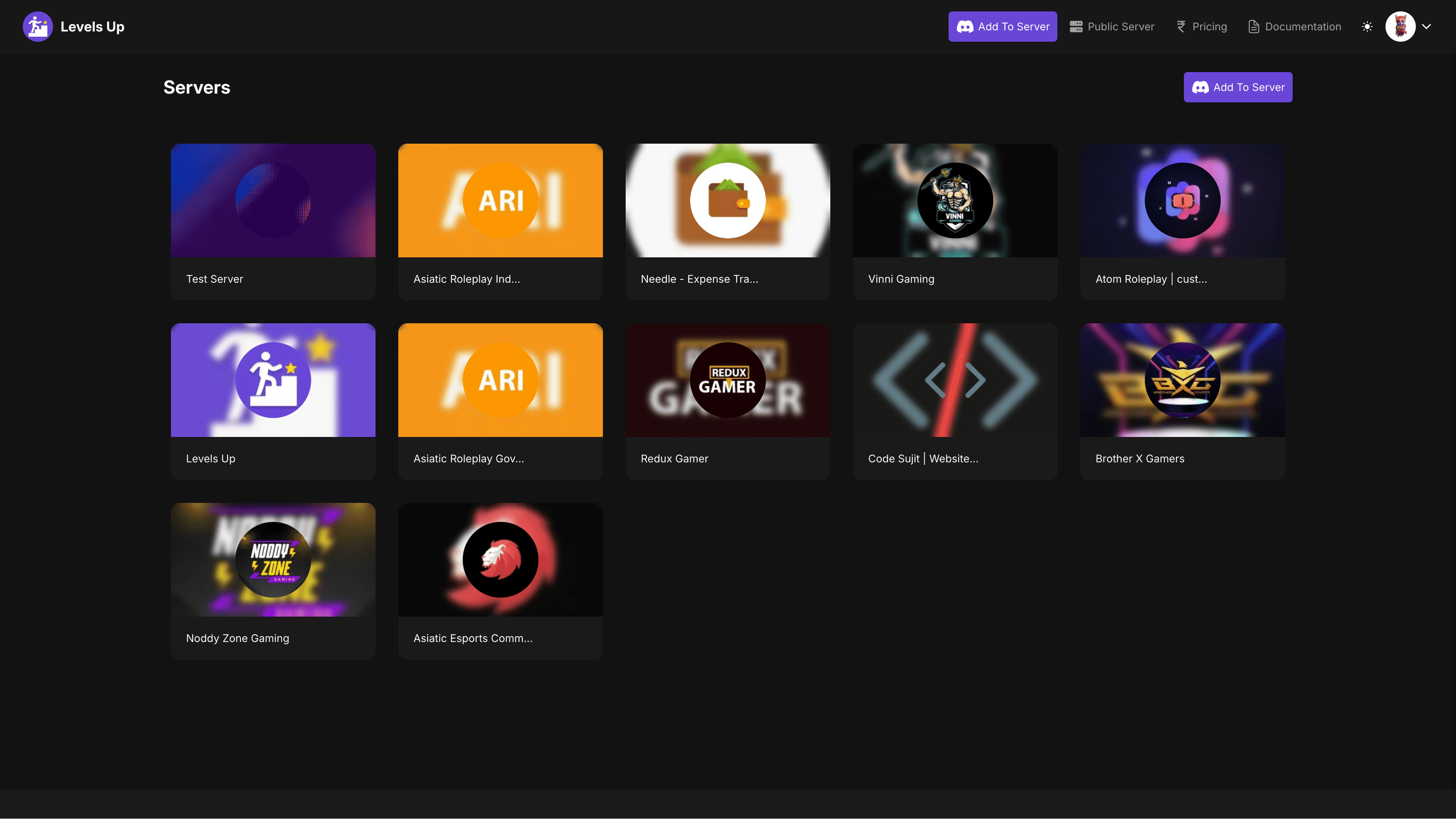Screen dimensions: 1456x819
Task: Click the Asiatic Roleplay Ind... name label
Action: tap(467, 279)
